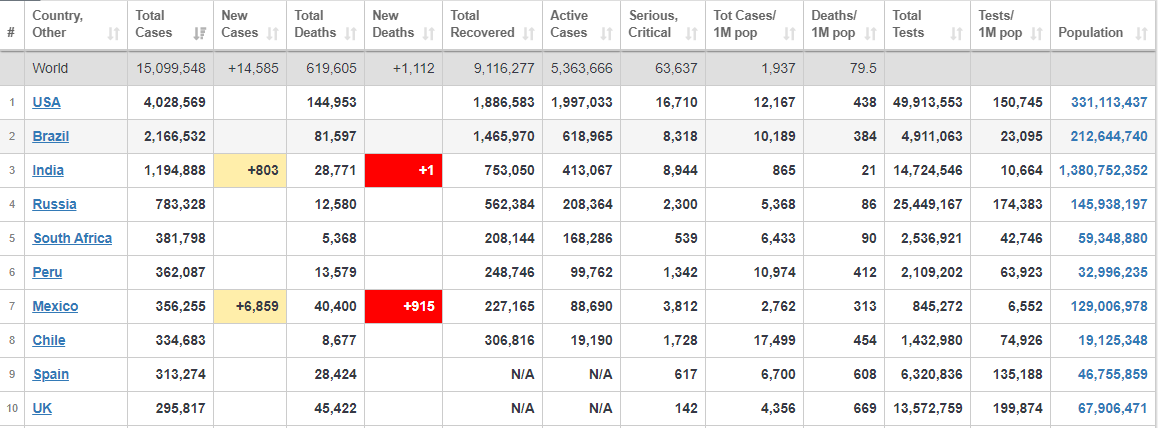Screen dimensions: 1158x428
Task: Sort by Country, Other column arrows
Action: (x=114, y=33)
